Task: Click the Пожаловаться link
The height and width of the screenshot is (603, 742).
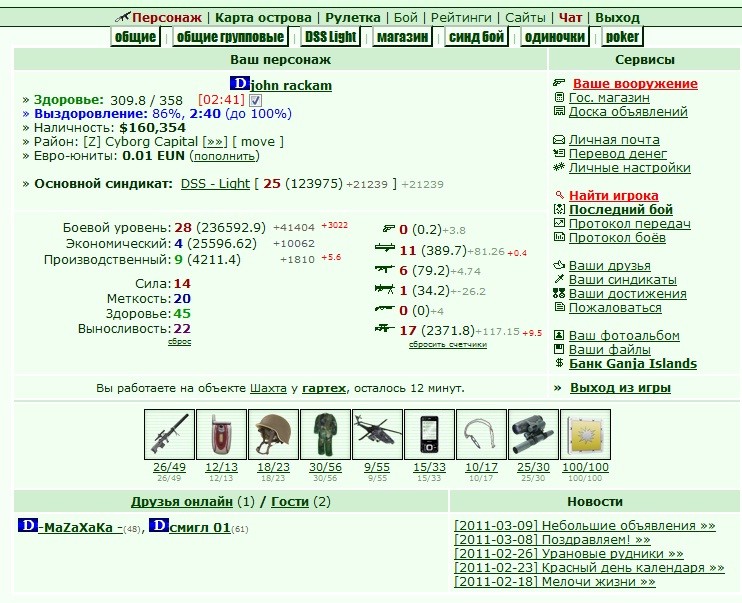Action: coord(615,308)
